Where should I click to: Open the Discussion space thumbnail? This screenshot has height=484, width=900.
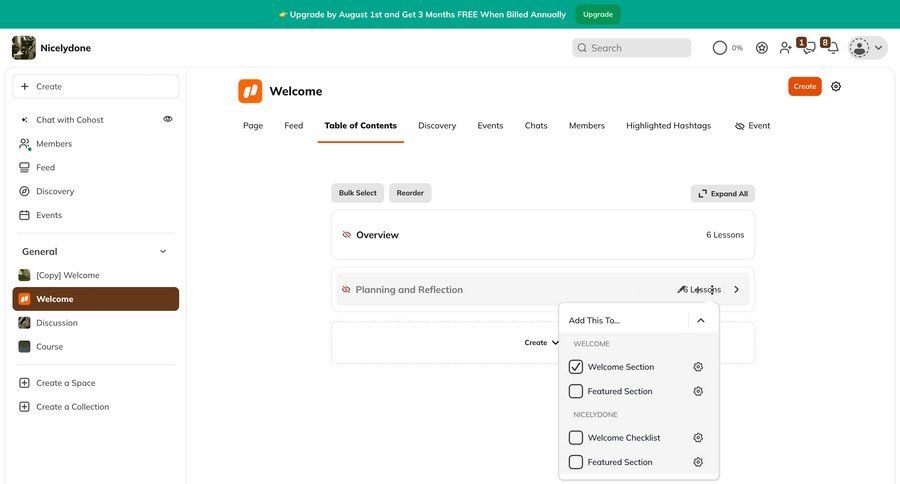coord(24,323)
